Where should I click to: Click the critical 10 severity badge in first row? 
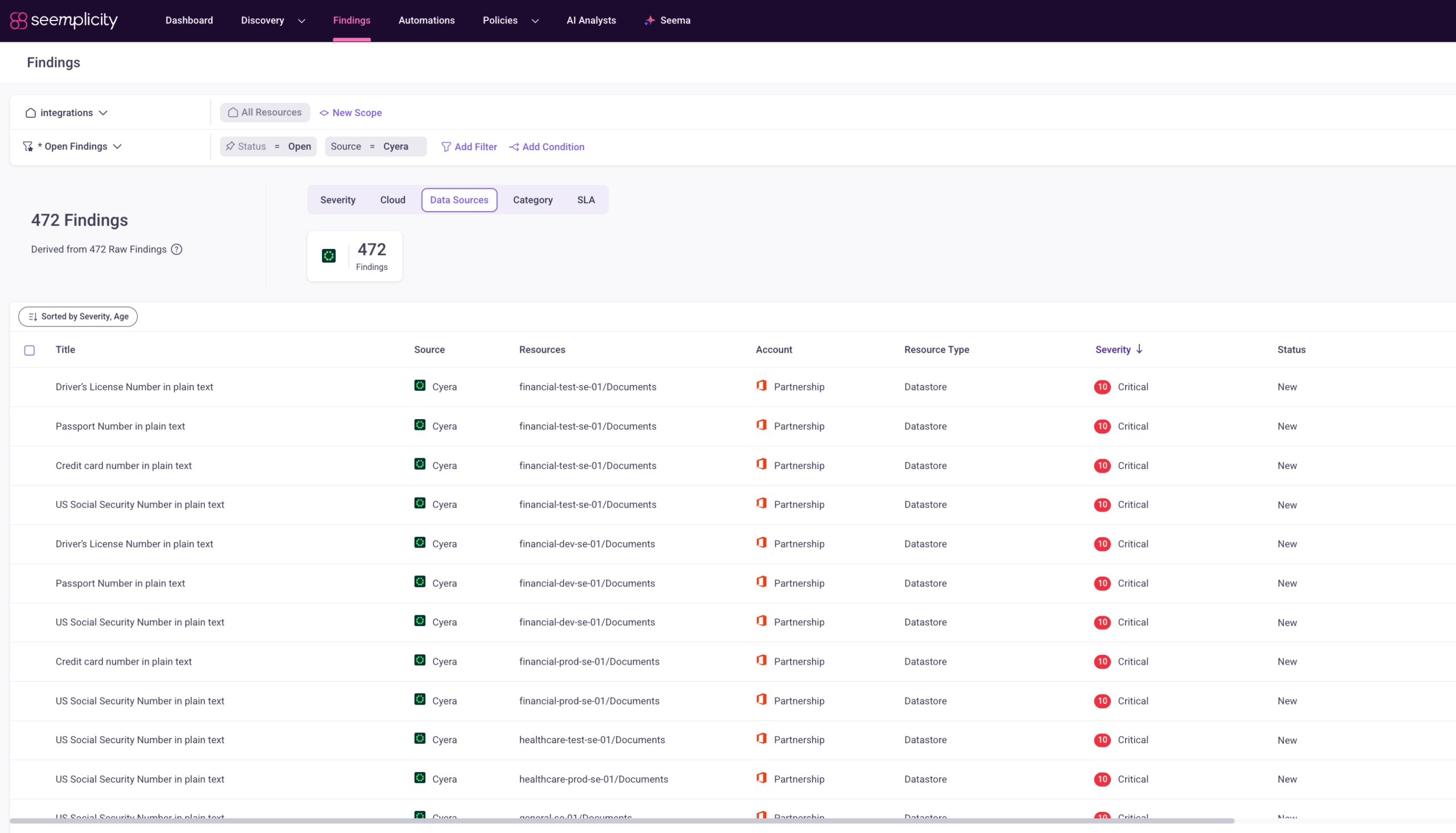[x=1102, y=387]
